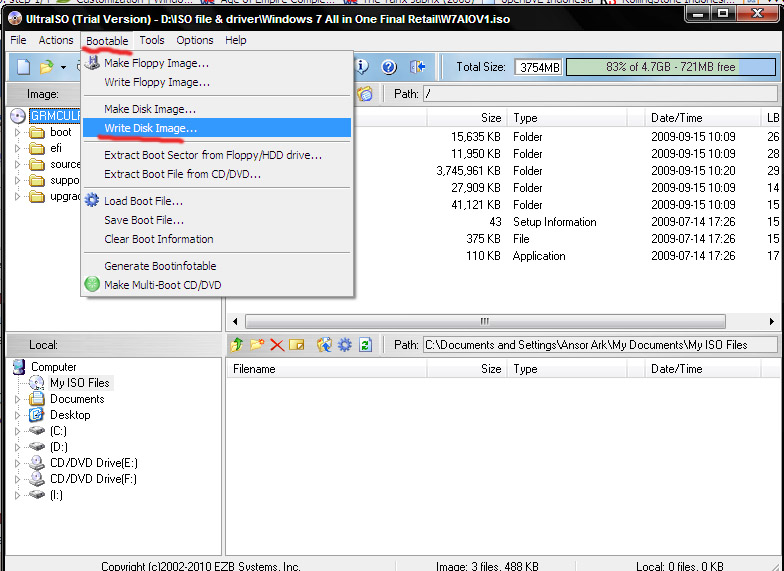Screen dimensions: 784x571
Task: Click the green Refresh icon in Local toolbar
Action: click(x=366, y=344)
